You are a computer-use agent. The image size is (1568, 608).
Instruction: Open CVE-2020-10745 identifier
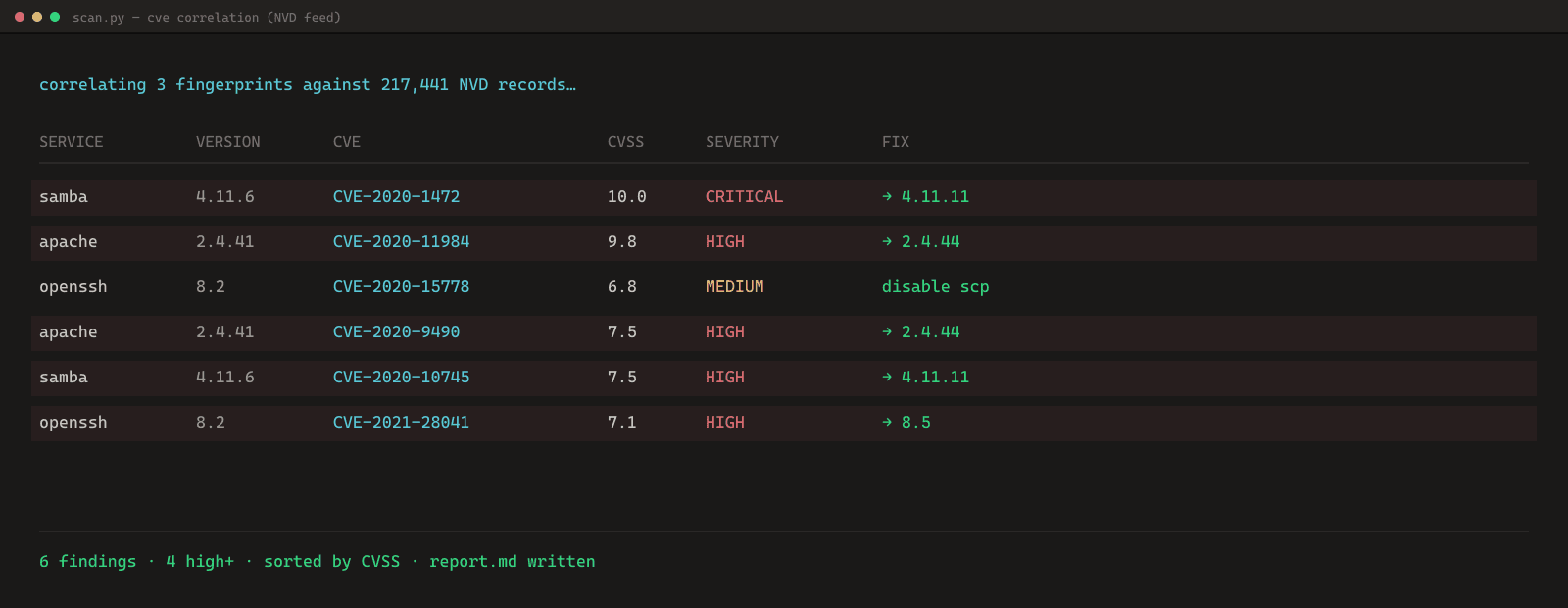[x=402, y=378]
